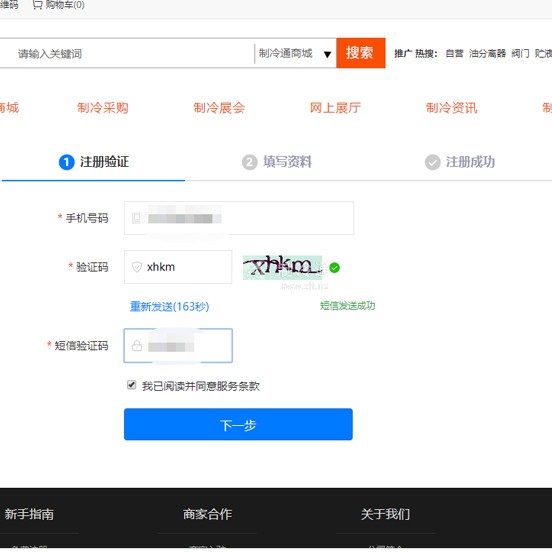Go to 网上展厅 in the navigation
The image size is (552, 552).
click(x=335, y=108)
